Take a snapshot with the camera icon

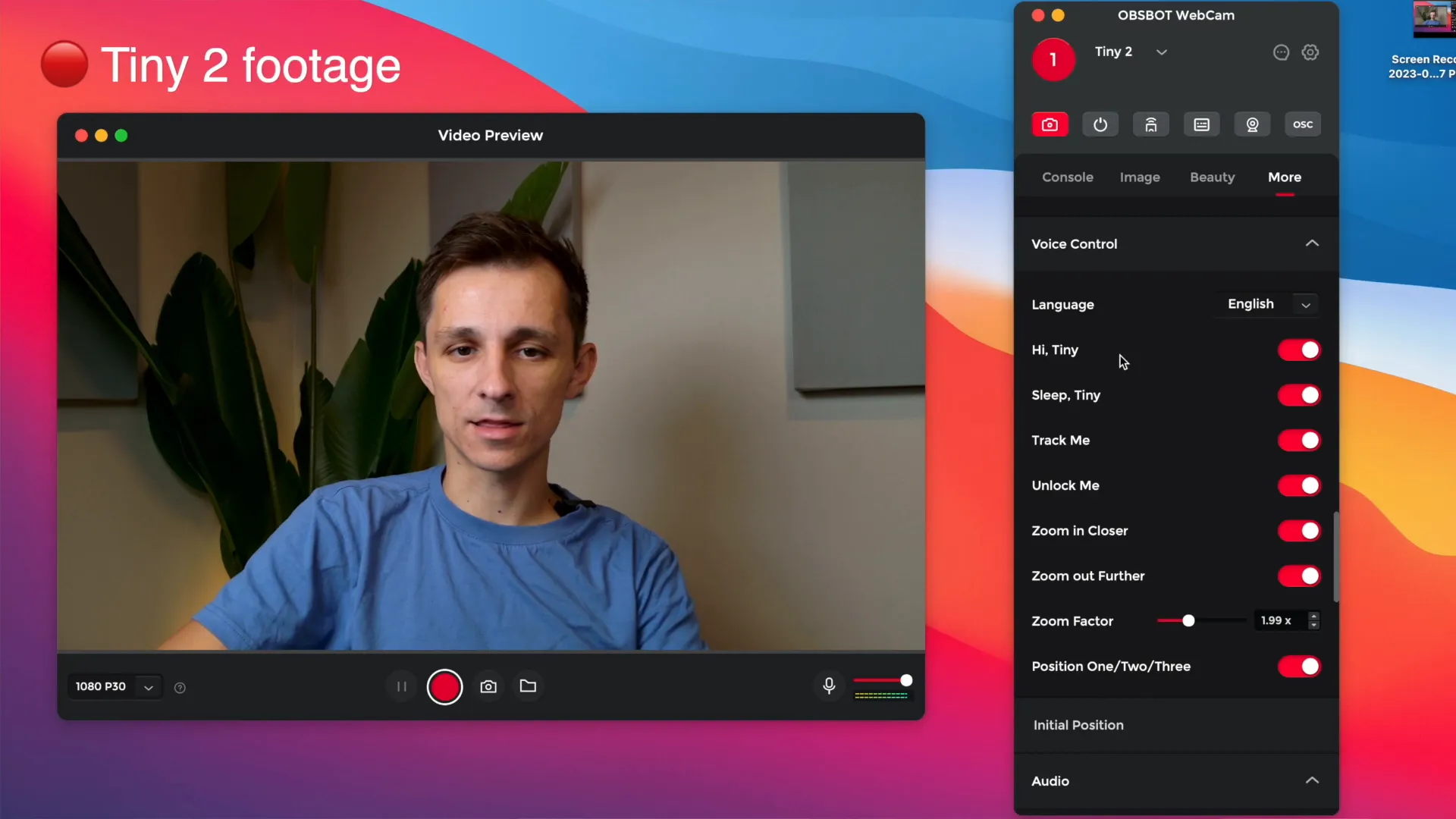click(x=488, y=686)
